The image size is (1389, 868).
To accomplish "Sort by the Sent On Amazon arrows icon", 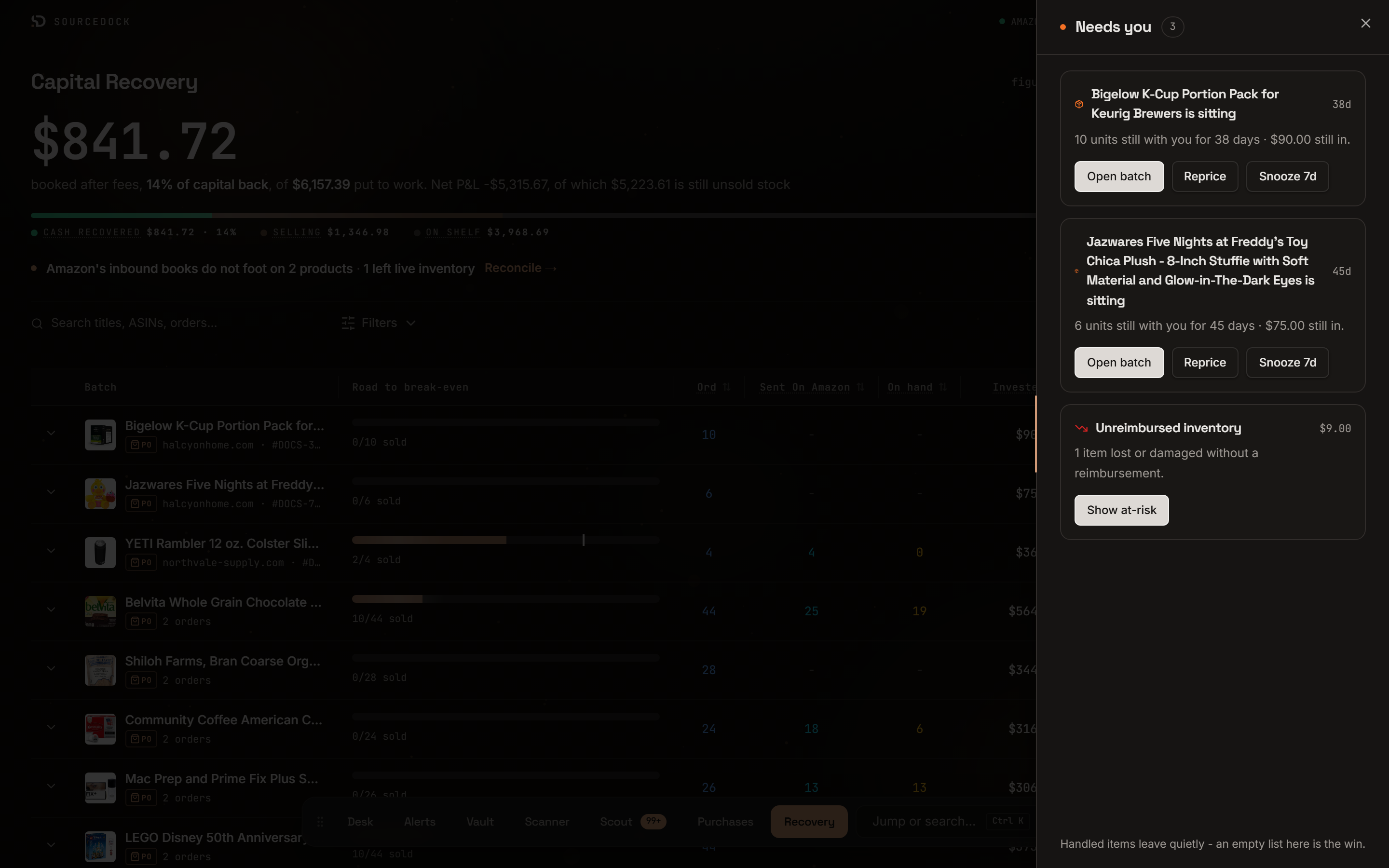I will (860, 387).
